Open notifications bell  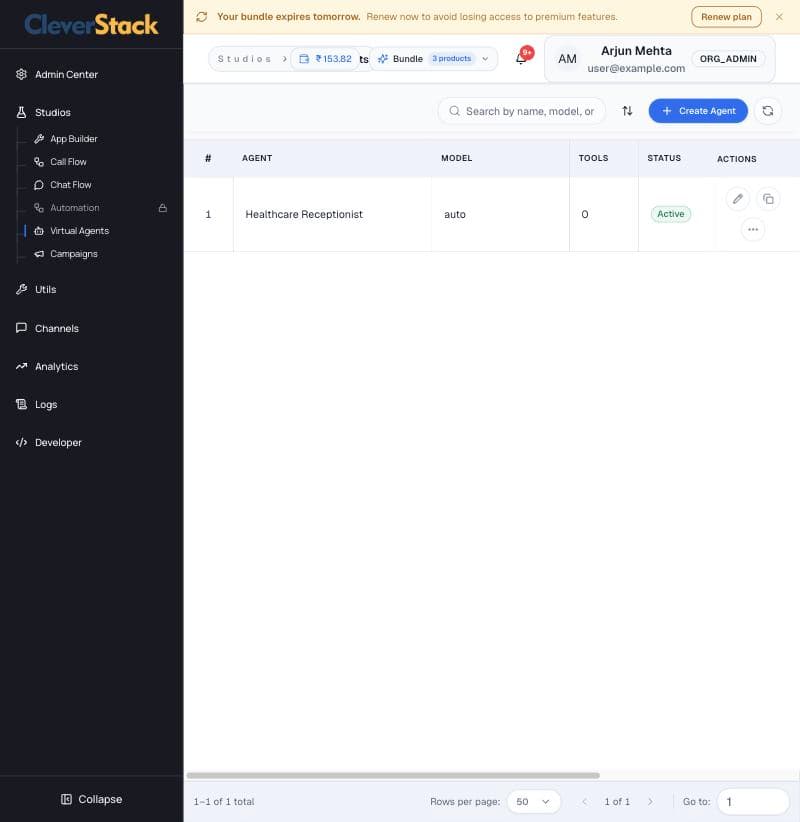[521, 59]
